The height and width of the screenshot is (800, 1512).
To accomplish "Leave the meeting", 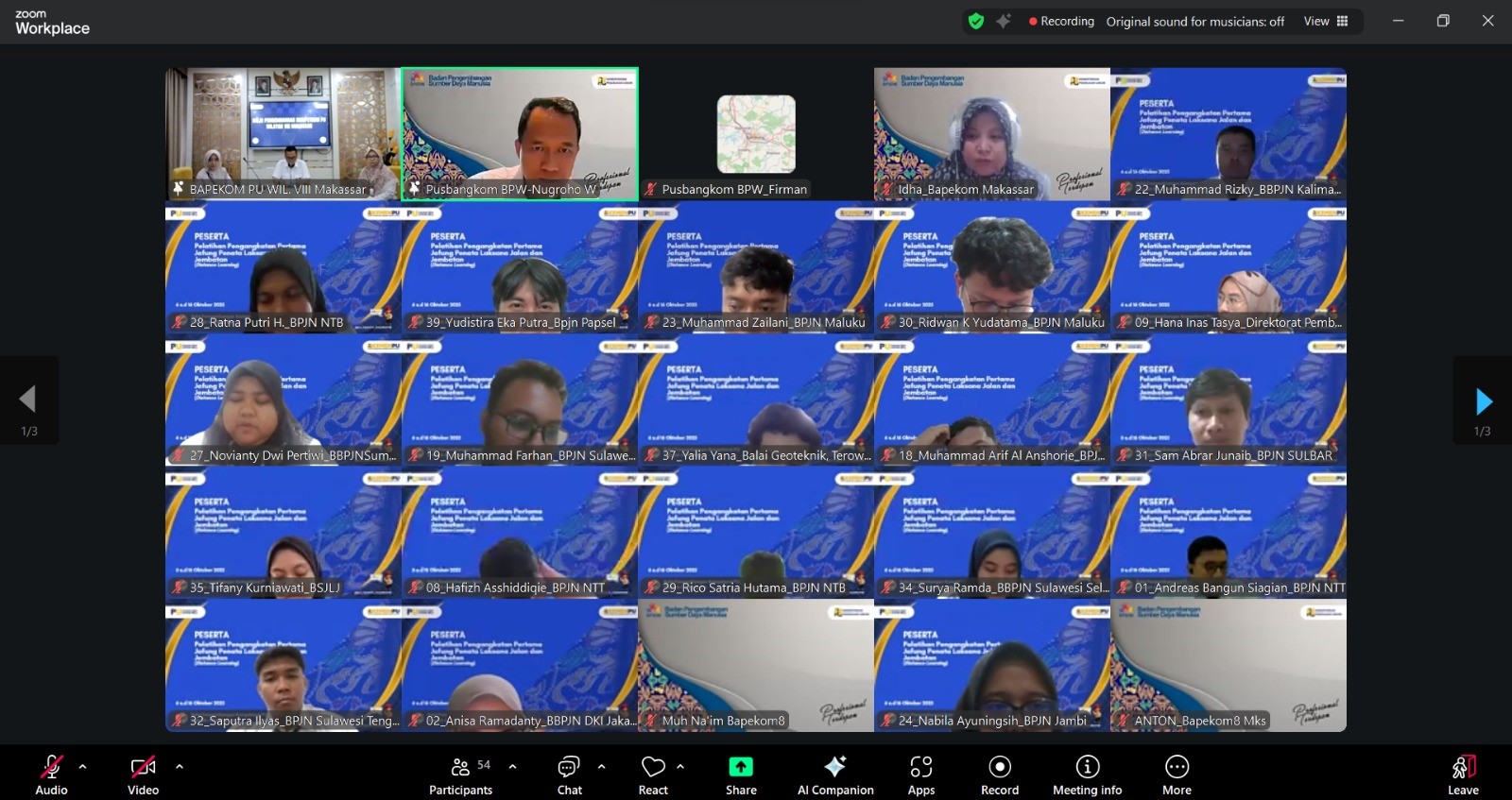I will [x=1463, y=774].
